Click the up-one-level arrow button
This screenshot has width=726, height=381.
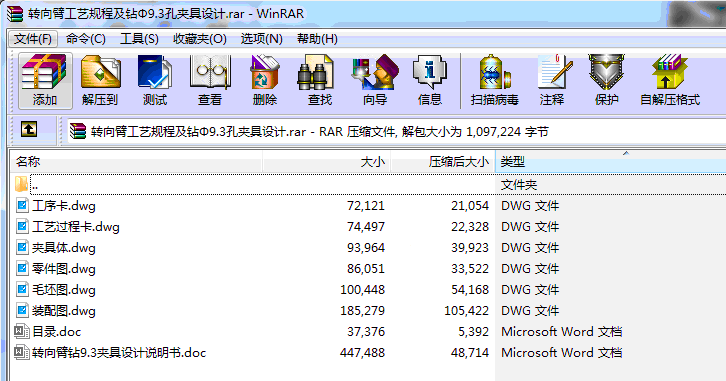(x=29, y=129)
